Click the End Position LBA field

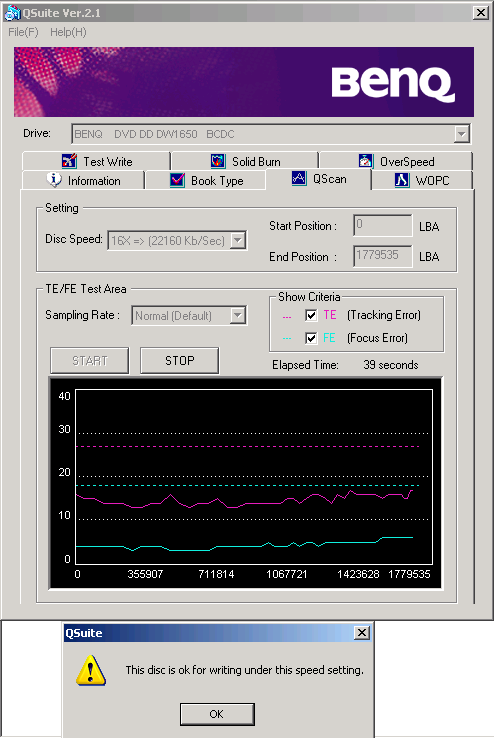click(383, 256)
